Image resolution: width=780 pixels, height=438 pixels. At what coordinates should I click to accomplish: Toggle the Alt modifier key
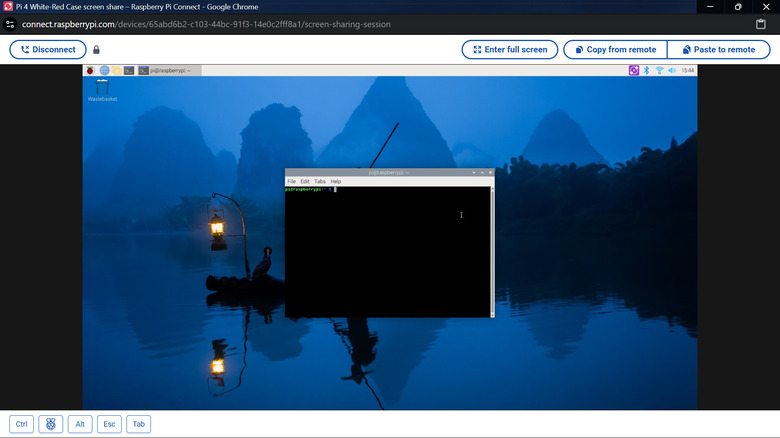coord(80,424)
